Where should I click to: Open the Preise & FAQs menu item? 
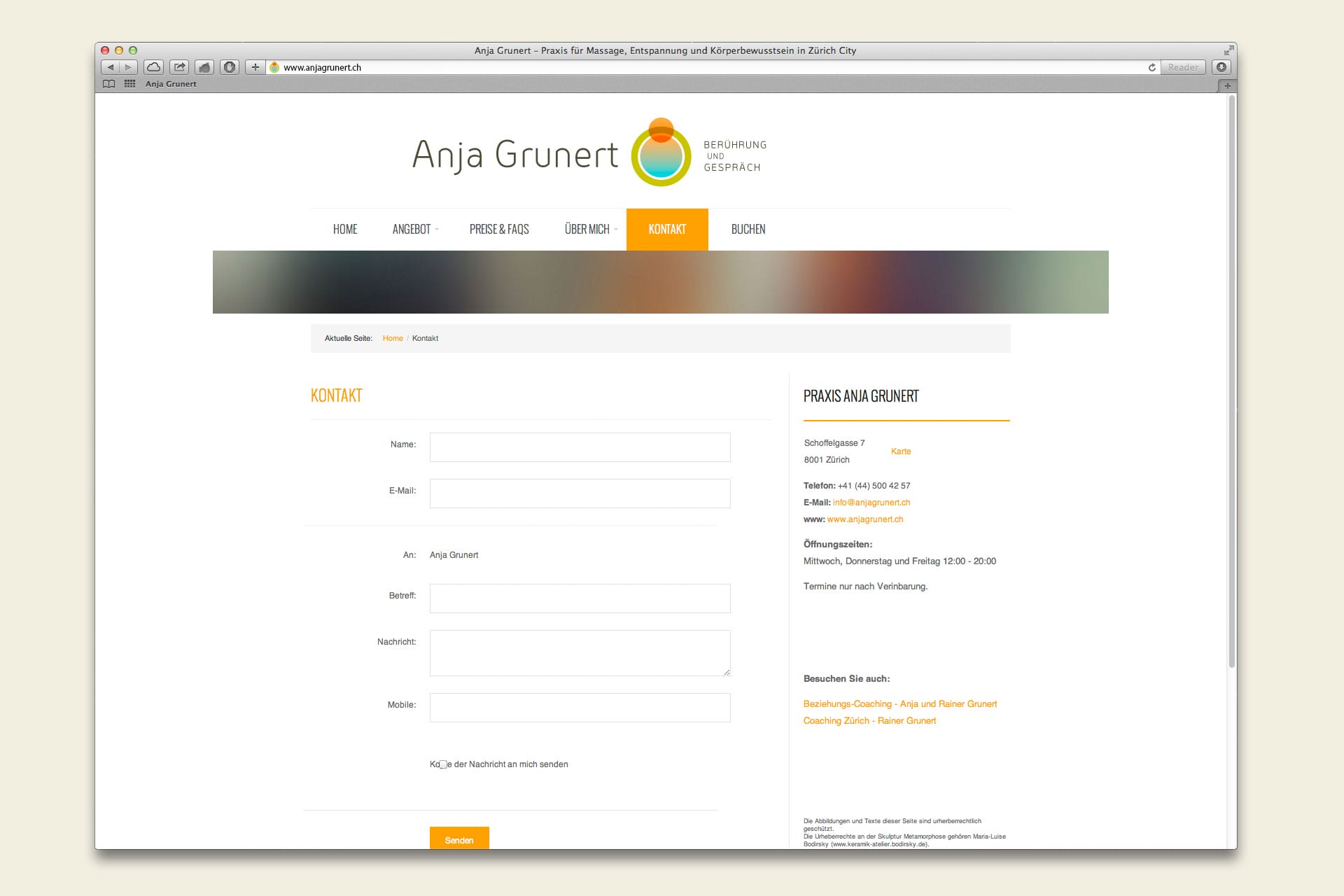499,230
